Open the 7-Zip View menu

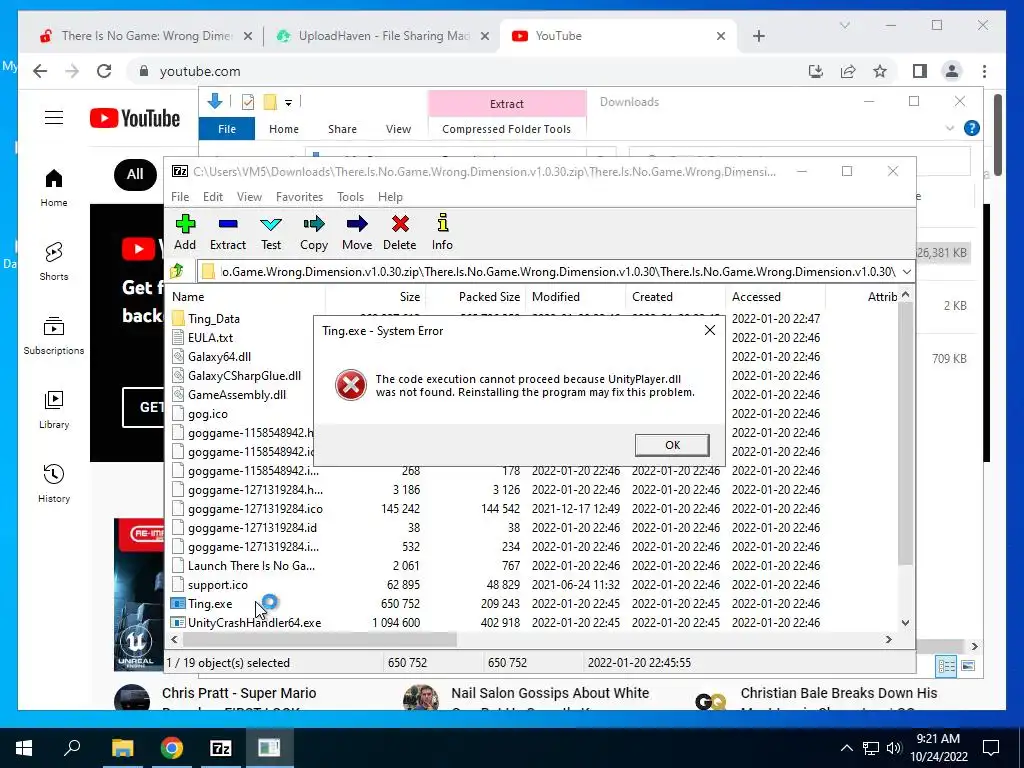249,197
